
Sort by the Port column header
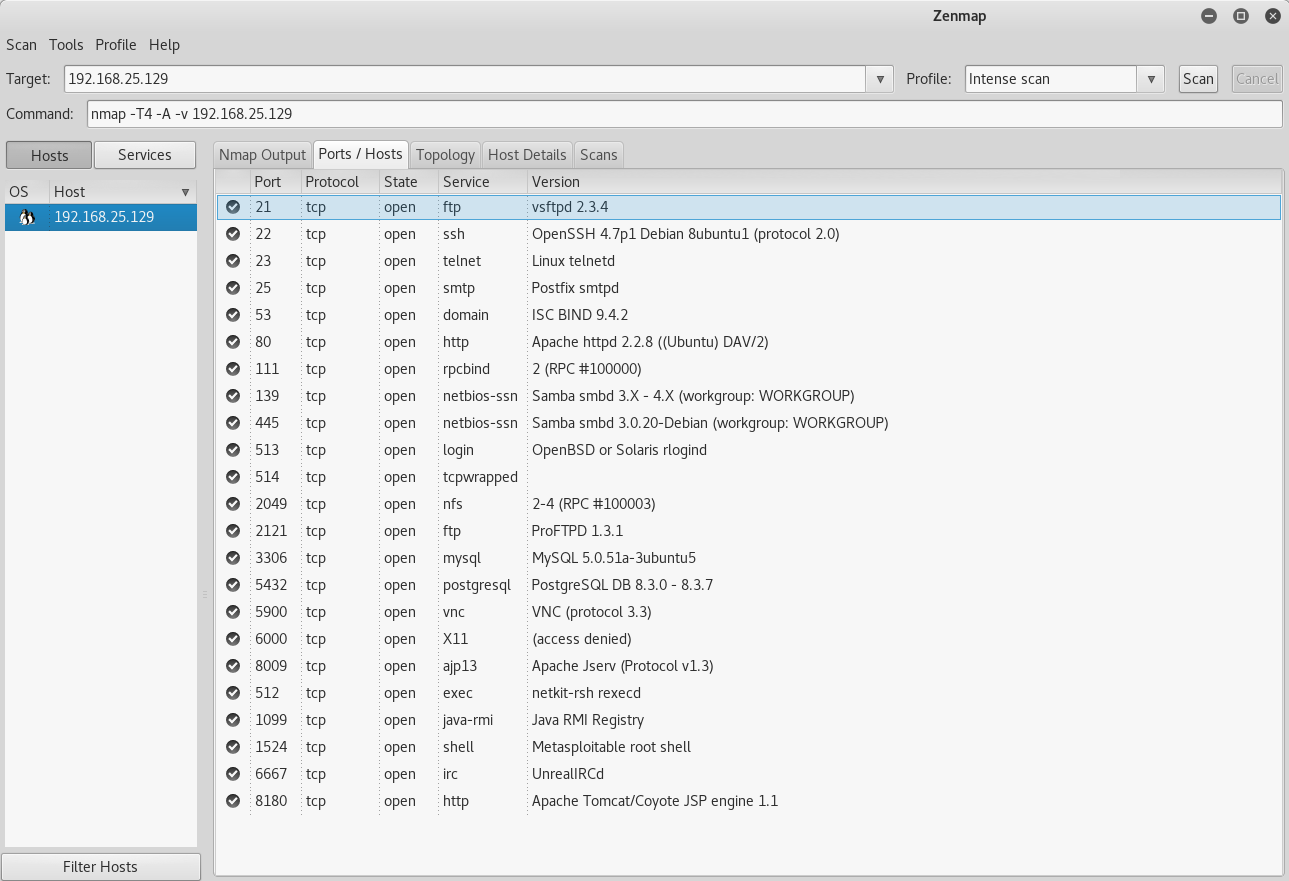(275, 182)
